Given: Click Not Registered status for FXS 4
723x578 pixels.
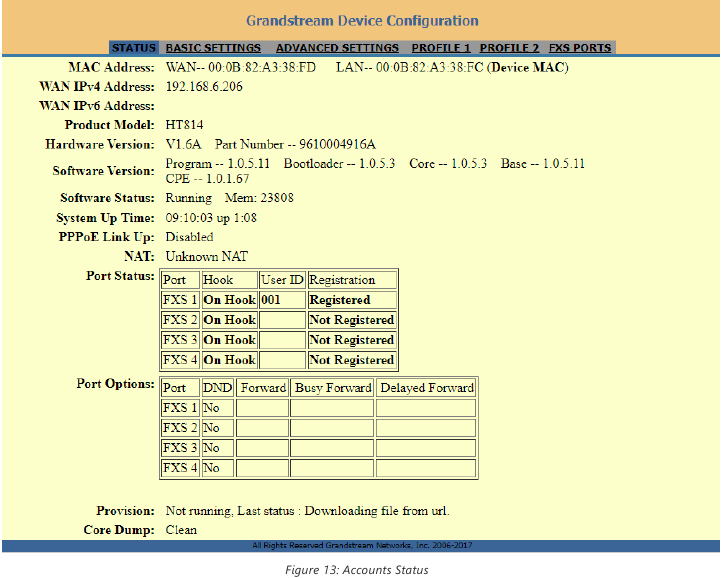Looking at the screenshot, I should pyautogui.click(x=352, y=360).
